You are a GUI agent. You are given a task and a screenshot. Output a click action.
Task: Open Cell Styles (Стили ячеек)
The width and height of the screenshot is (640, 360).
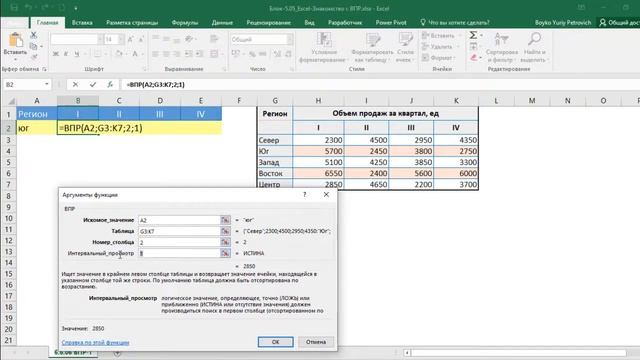404,48
